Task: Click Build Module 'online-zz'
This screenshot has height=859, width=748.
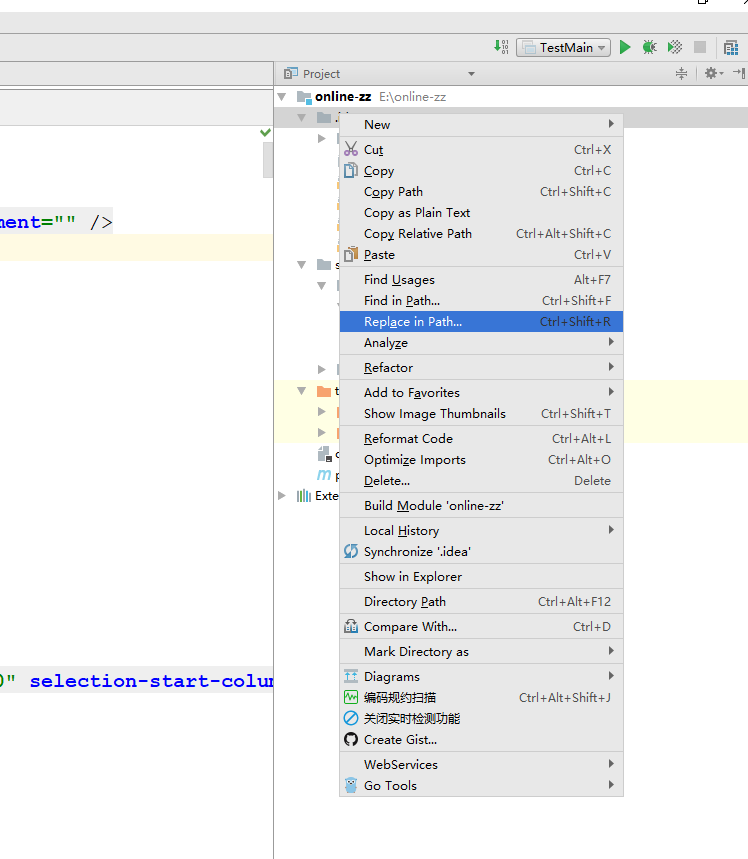Action: tap(481, 506)
